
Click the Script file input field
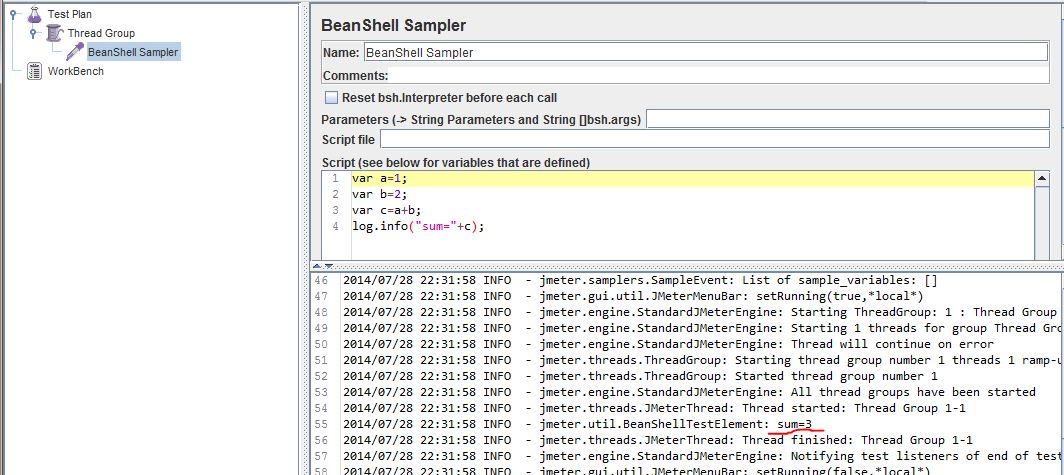715,140
